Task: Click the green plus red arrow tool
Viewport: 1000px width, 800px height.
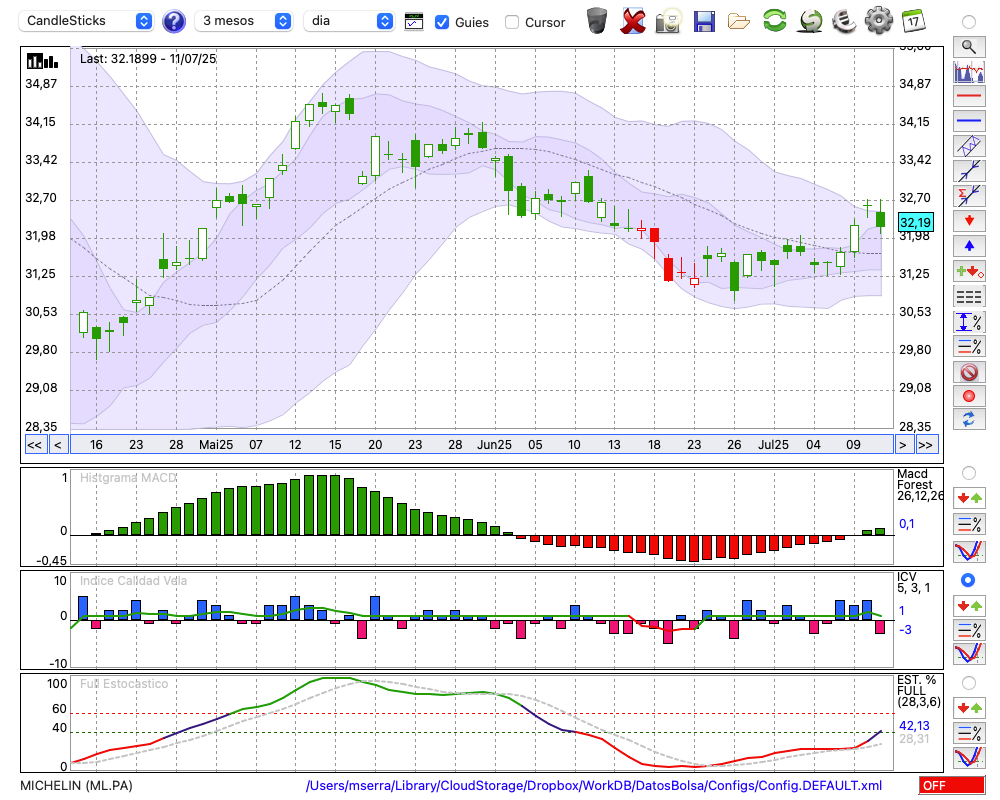Action: click(969, 271)
